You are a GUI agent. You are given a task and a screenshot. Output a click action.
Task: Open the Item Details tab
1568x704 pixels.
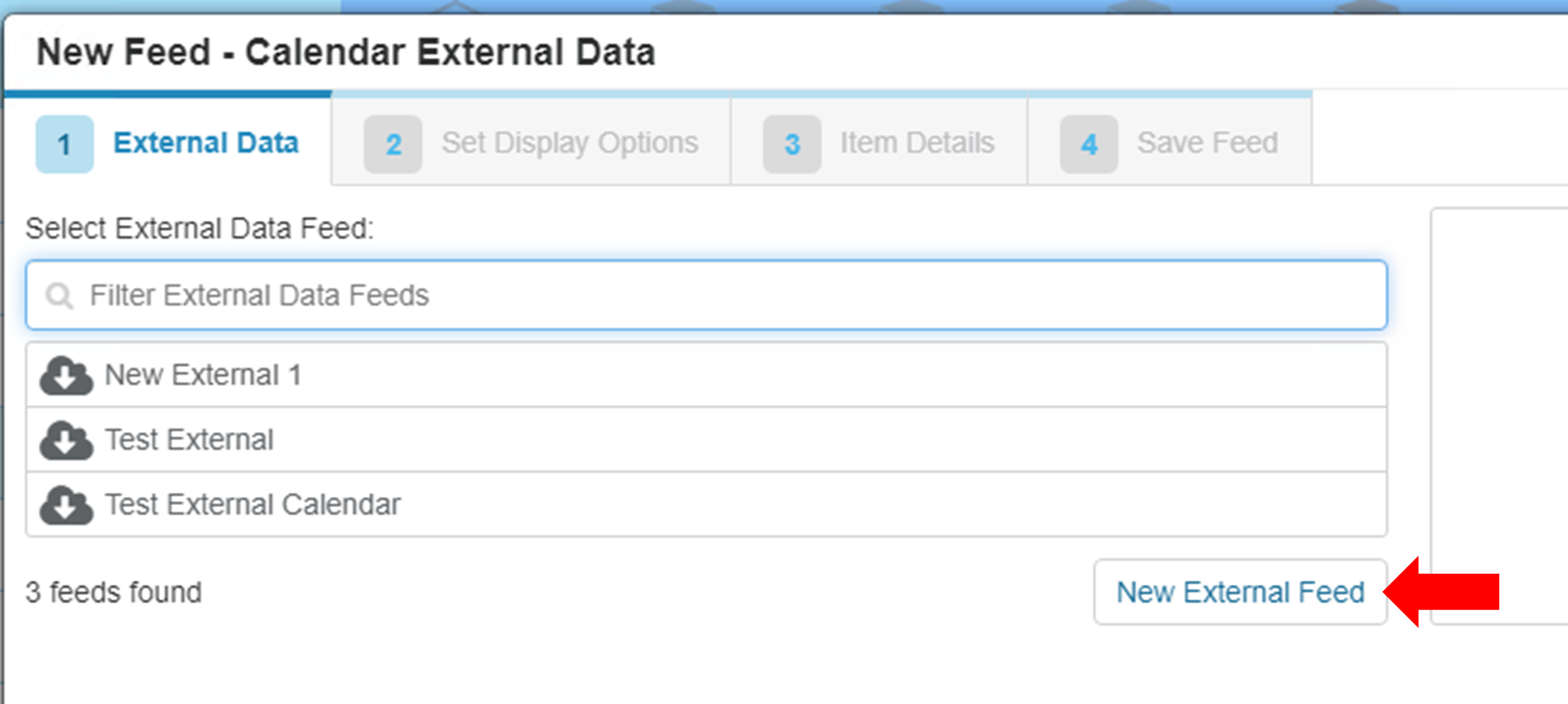click(917, 143)
